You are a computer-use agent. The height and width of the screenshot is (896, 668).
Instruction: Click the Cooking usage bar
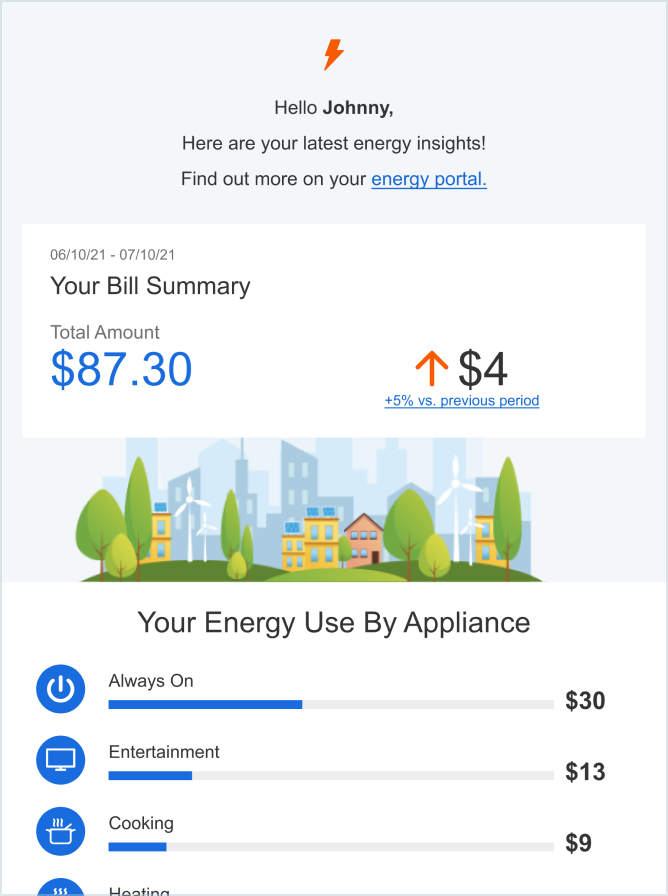pos(331,847)
